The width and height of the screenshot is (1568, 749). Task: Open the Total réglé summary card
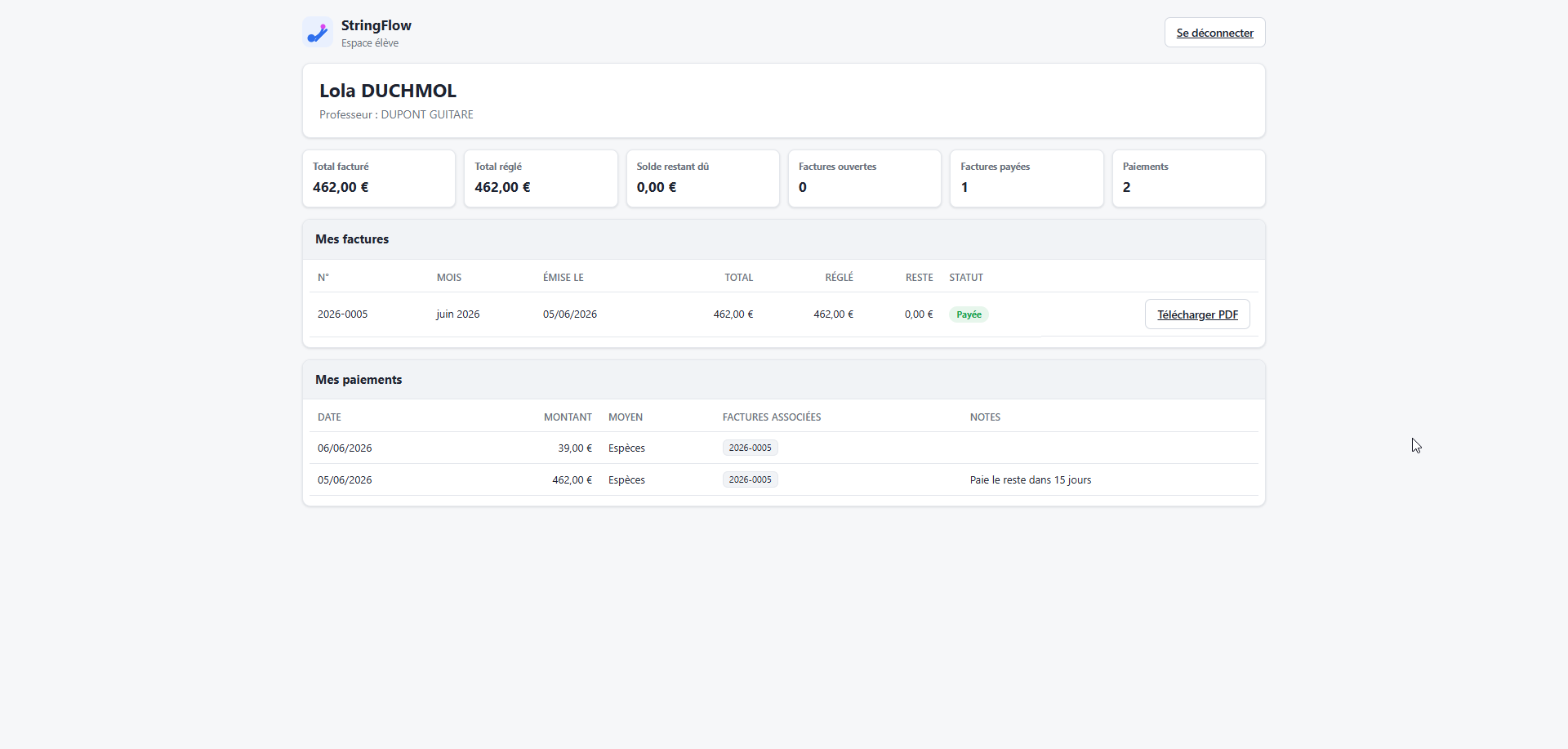click(x=541, y=178)
